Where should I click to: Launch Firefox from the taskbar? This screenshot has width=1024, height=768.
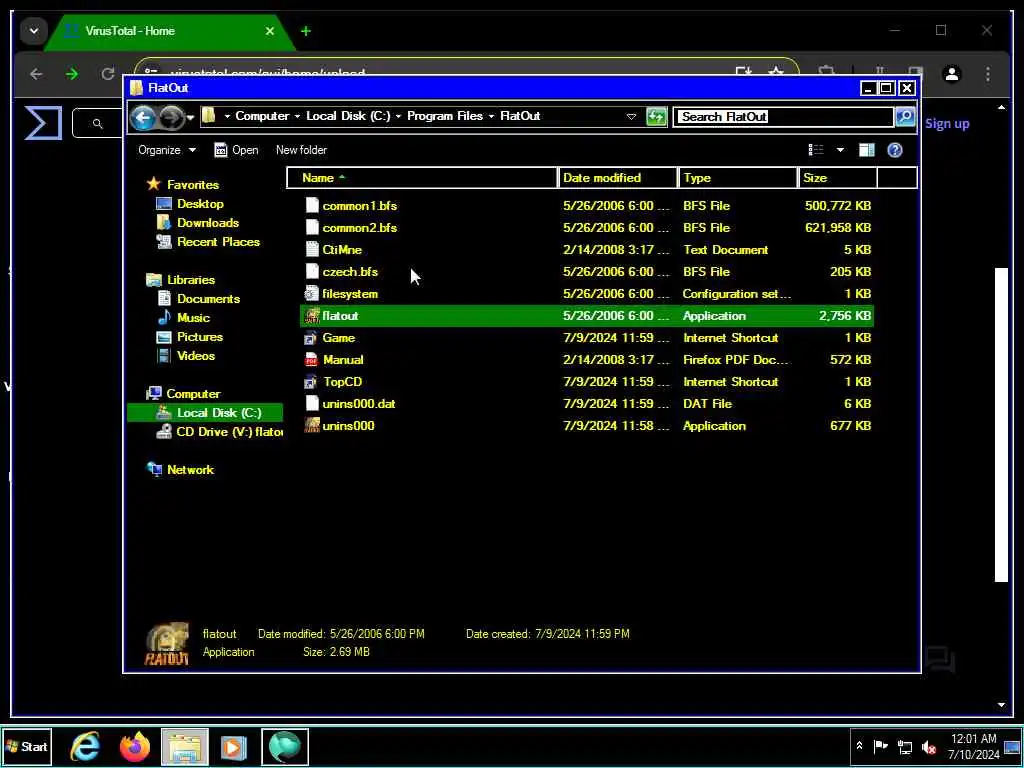coord(135,746)
